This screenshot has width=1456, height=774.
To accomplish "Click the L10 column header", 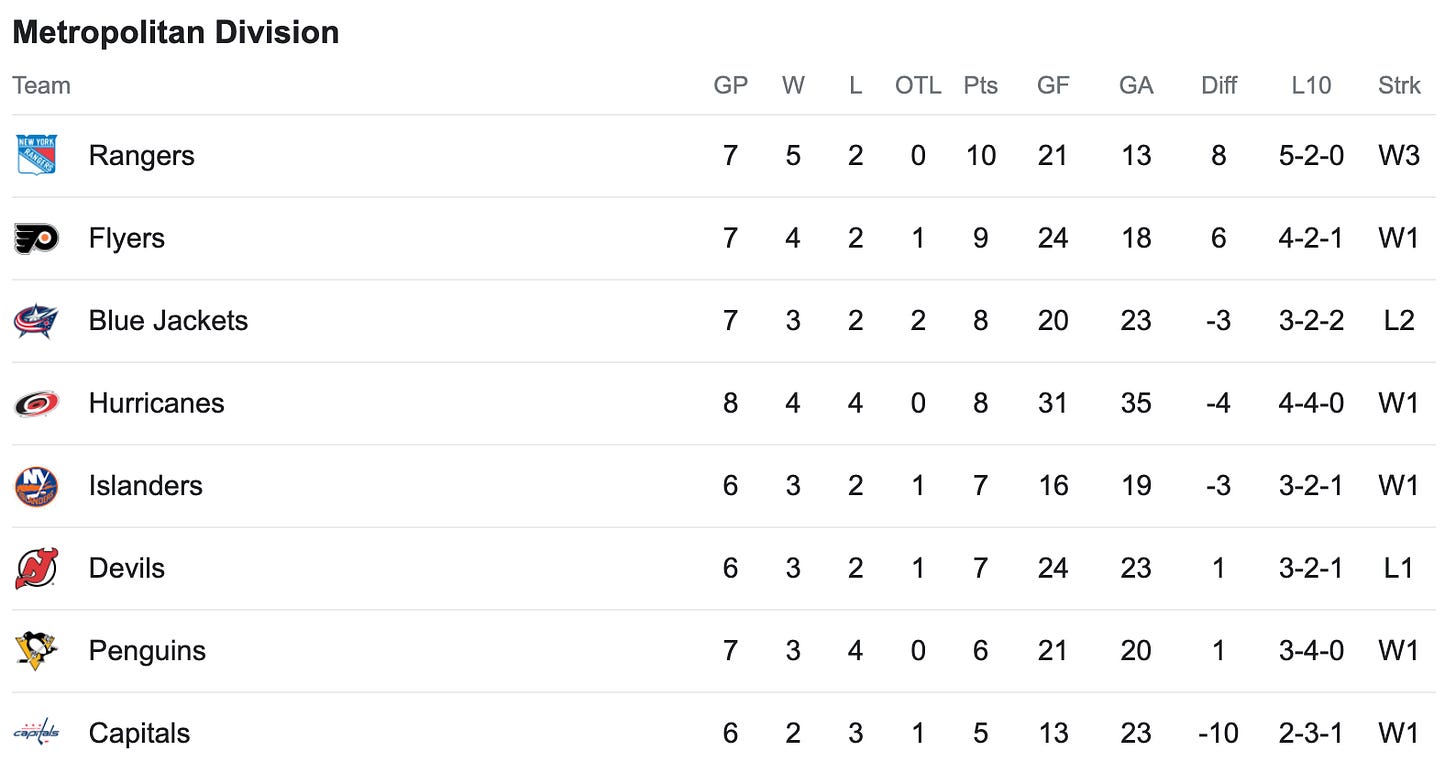I will pos(1311,86).
